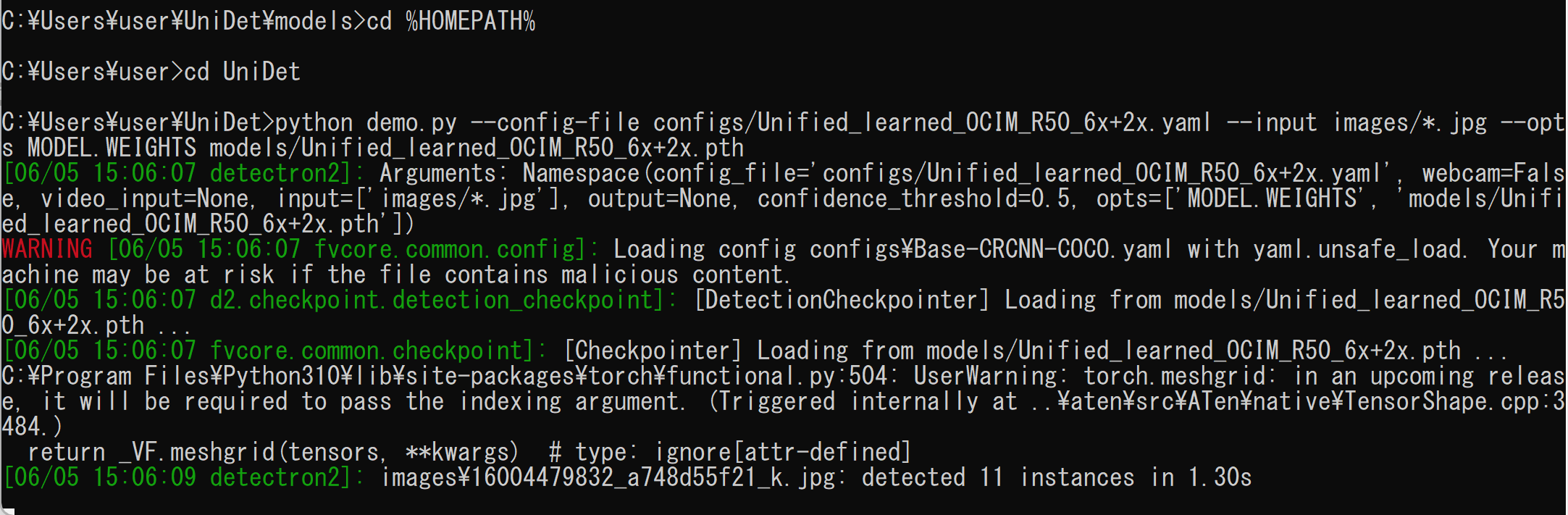
Task: Click the MODEL.WEIGHTS option text
Action: pyautogui.click(x=112, y=148)
